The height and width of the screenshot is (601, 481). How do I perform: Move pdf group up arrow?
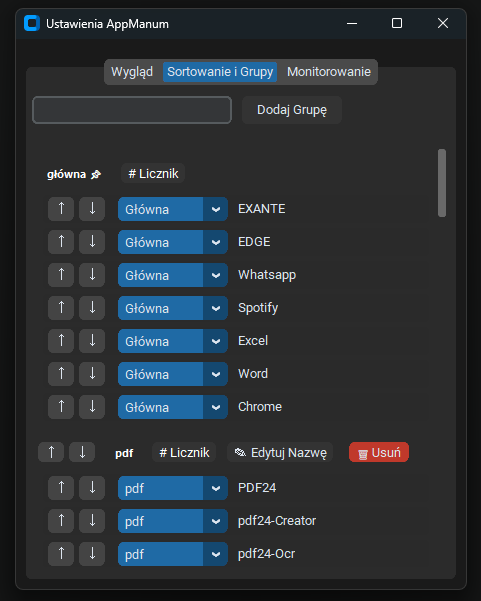[x=51, y=452]
